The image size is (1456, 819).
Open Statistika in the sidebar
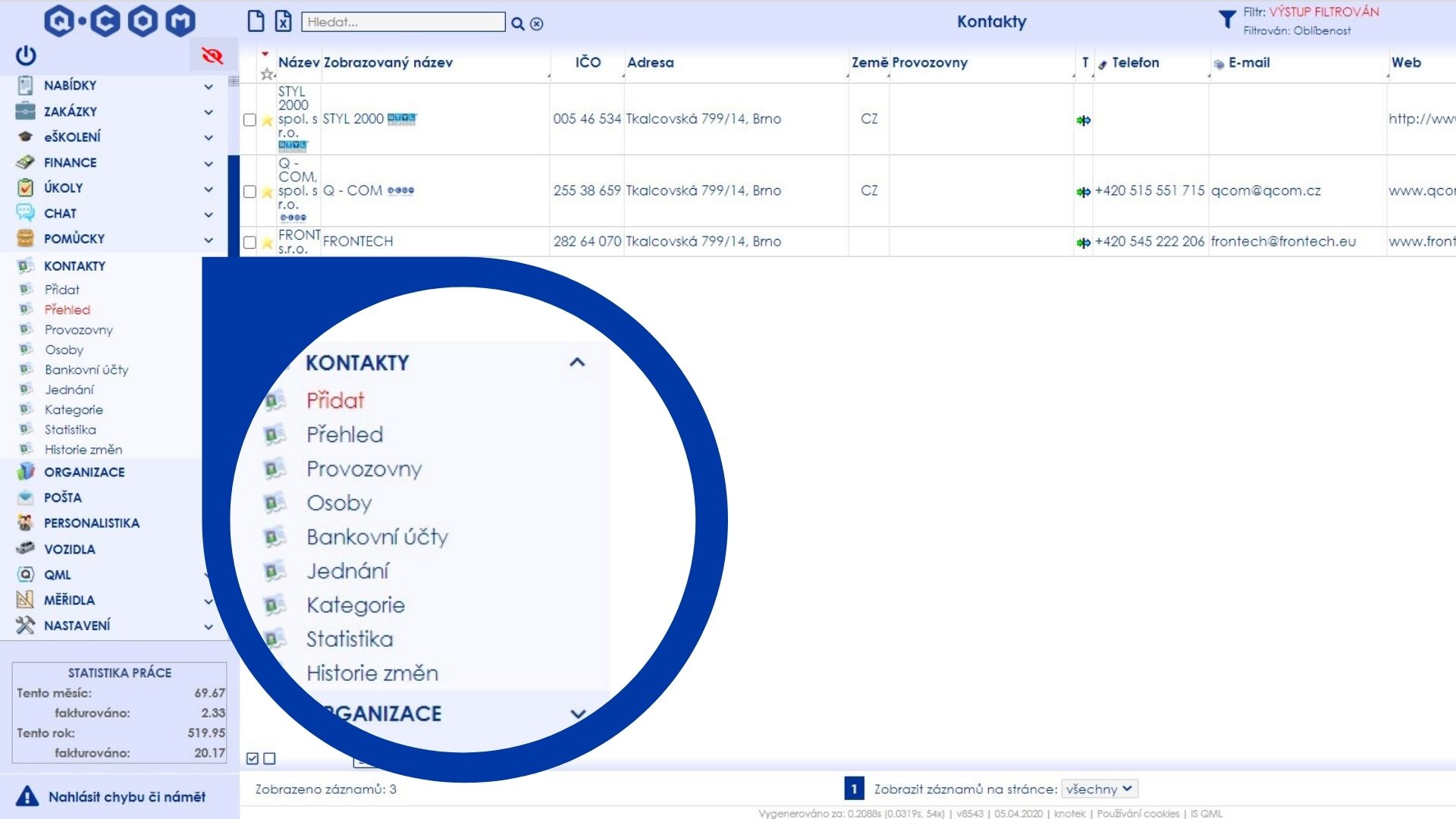click(70, 429)
